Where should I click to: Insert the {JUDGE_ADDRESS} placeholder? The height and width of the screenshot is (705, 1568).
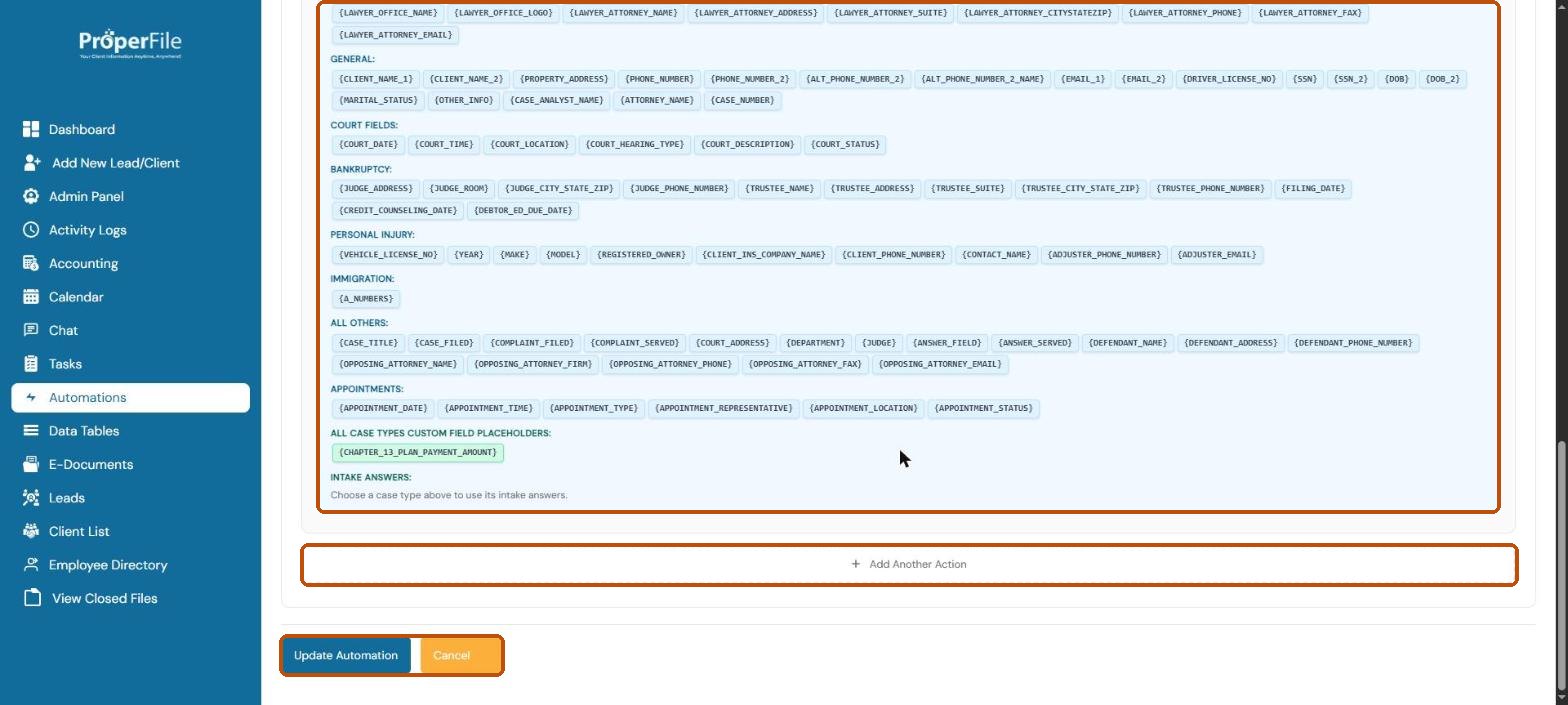(375, 189)
